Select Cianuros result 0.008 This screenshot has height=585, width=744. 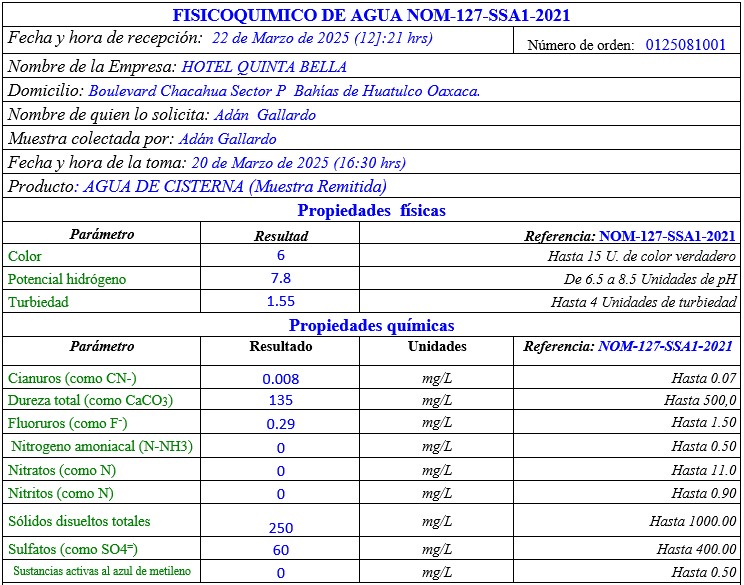click(280, 379)
